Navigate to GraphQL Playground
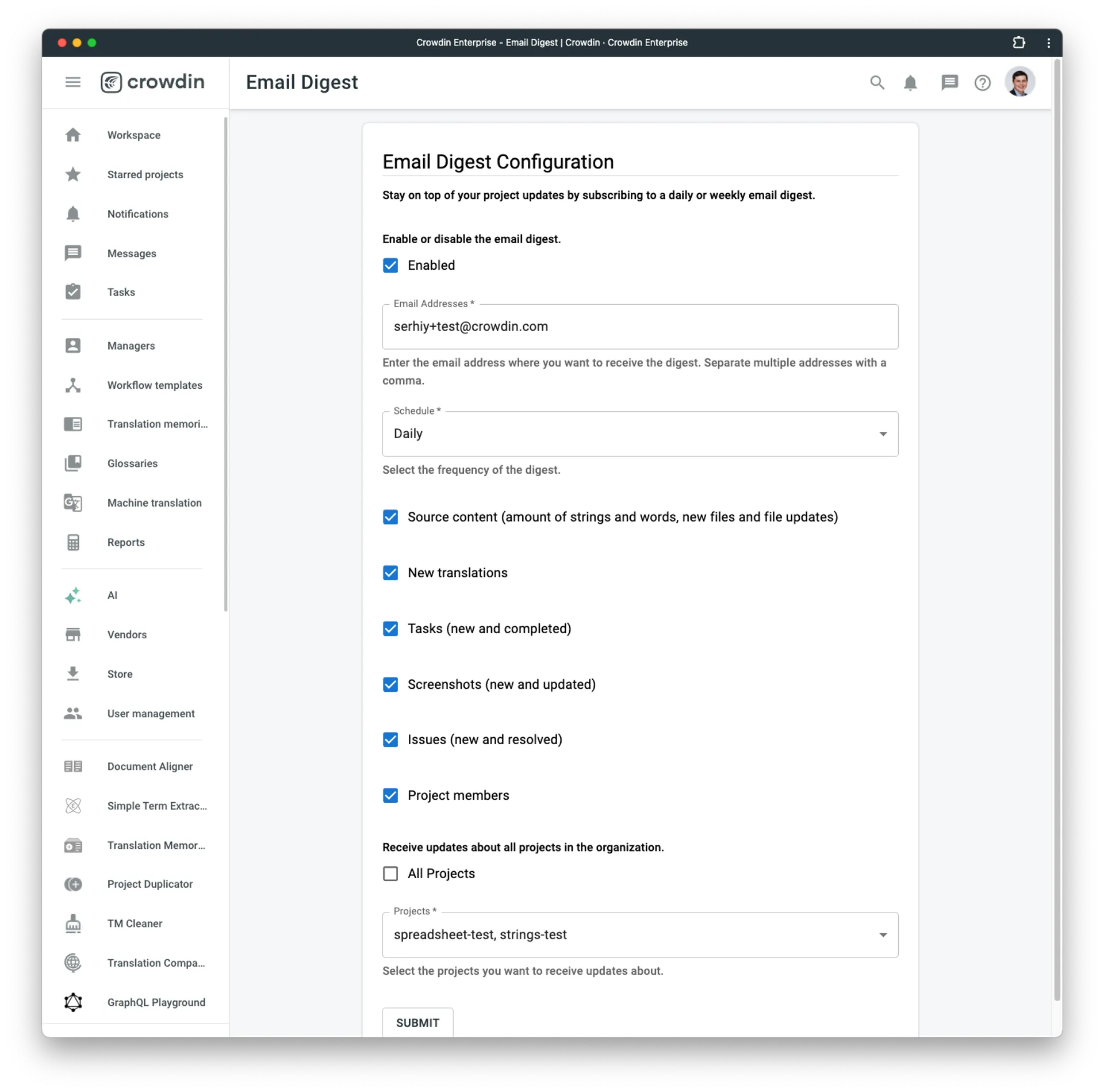 tap(156, 1002)
